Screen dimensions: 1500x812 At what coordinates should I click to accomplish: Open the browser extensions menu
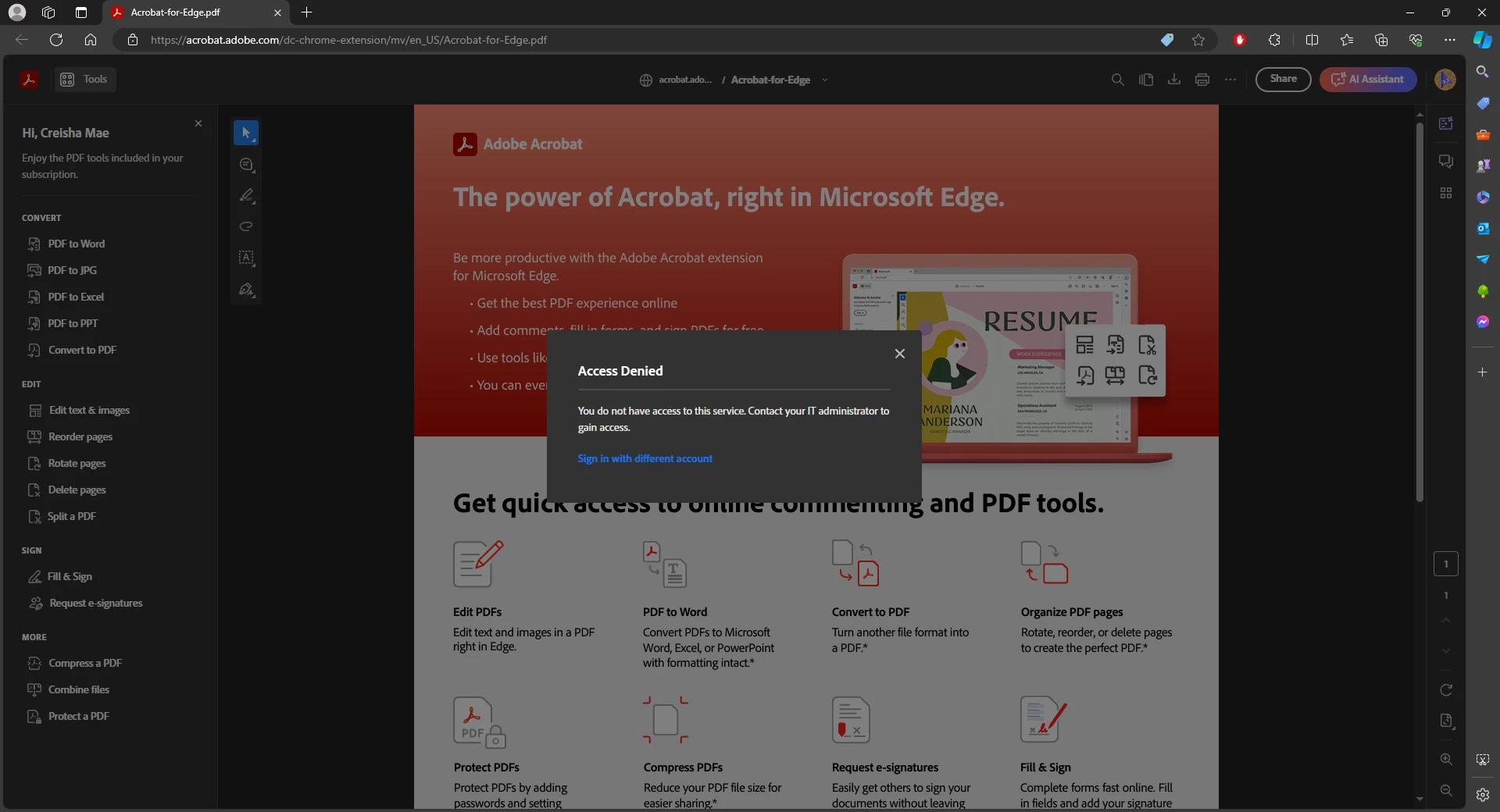coord(1274,40)
